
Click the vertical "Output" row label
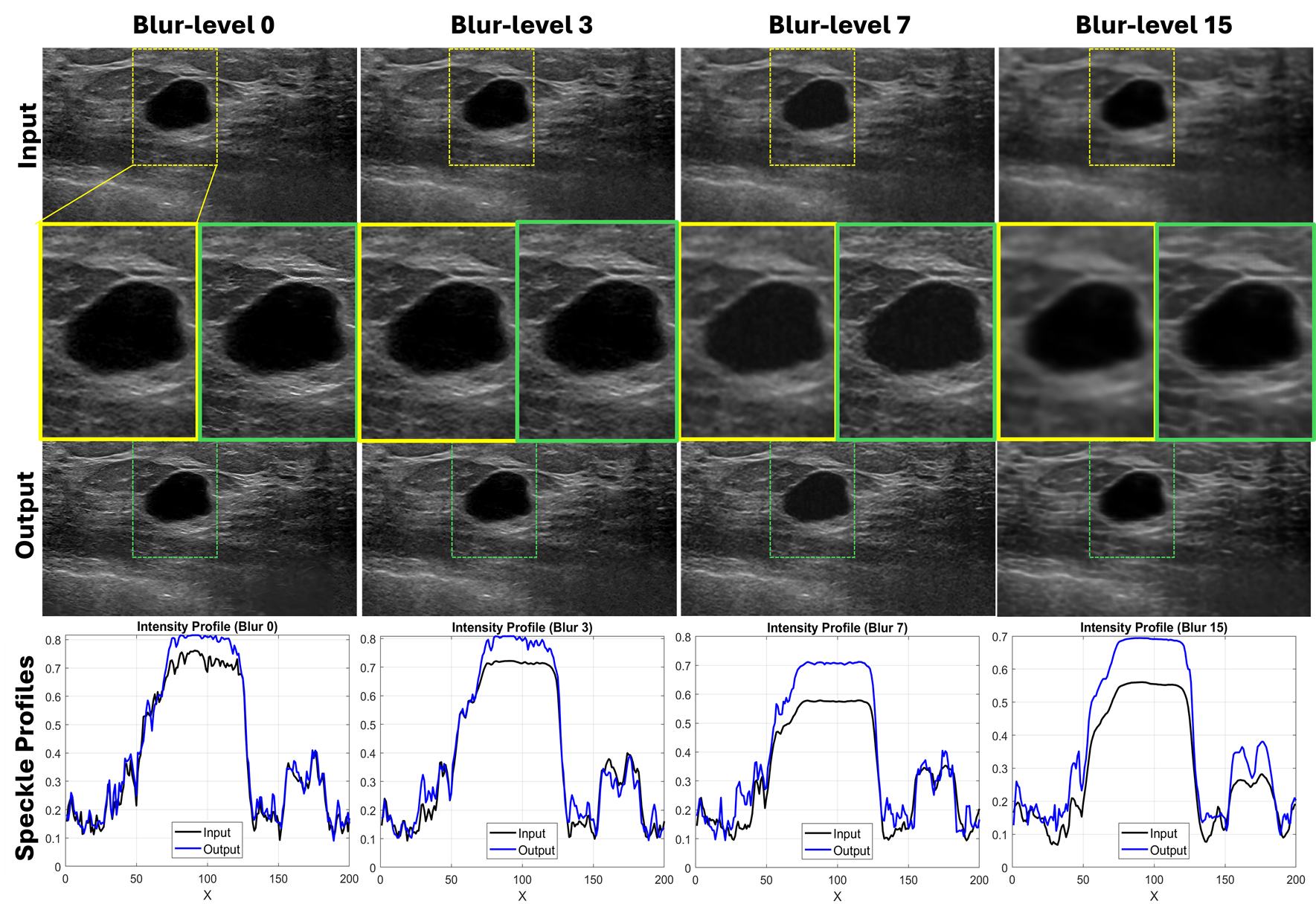click(25, 515)
